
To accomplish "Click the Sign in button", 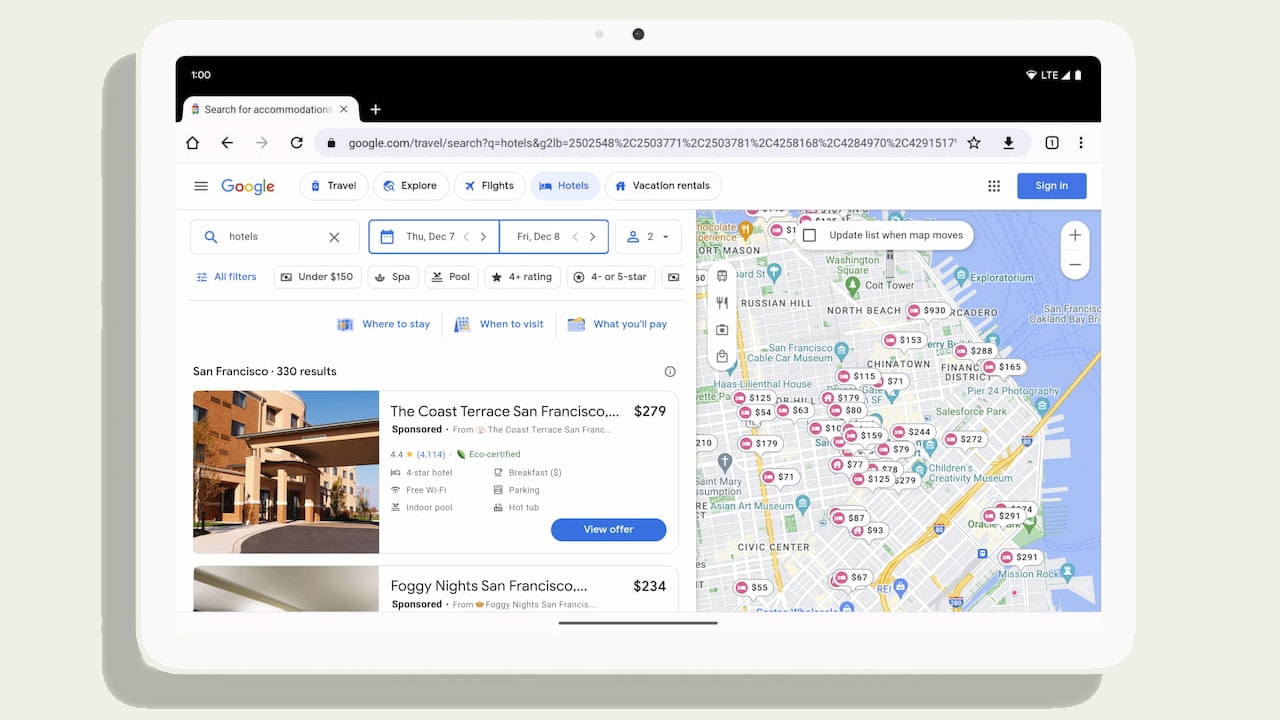I will pos(1052,186).
